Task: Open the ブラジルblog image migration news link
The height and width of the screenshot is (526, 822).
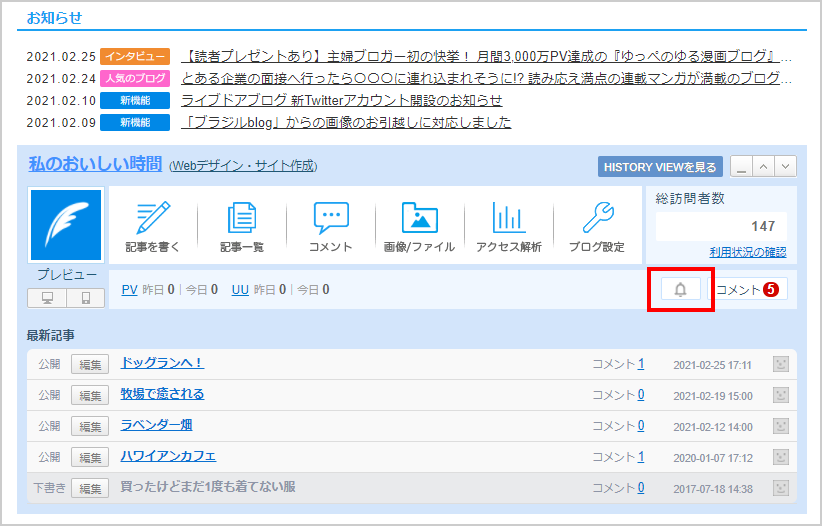Action: [x=346, y=122]
